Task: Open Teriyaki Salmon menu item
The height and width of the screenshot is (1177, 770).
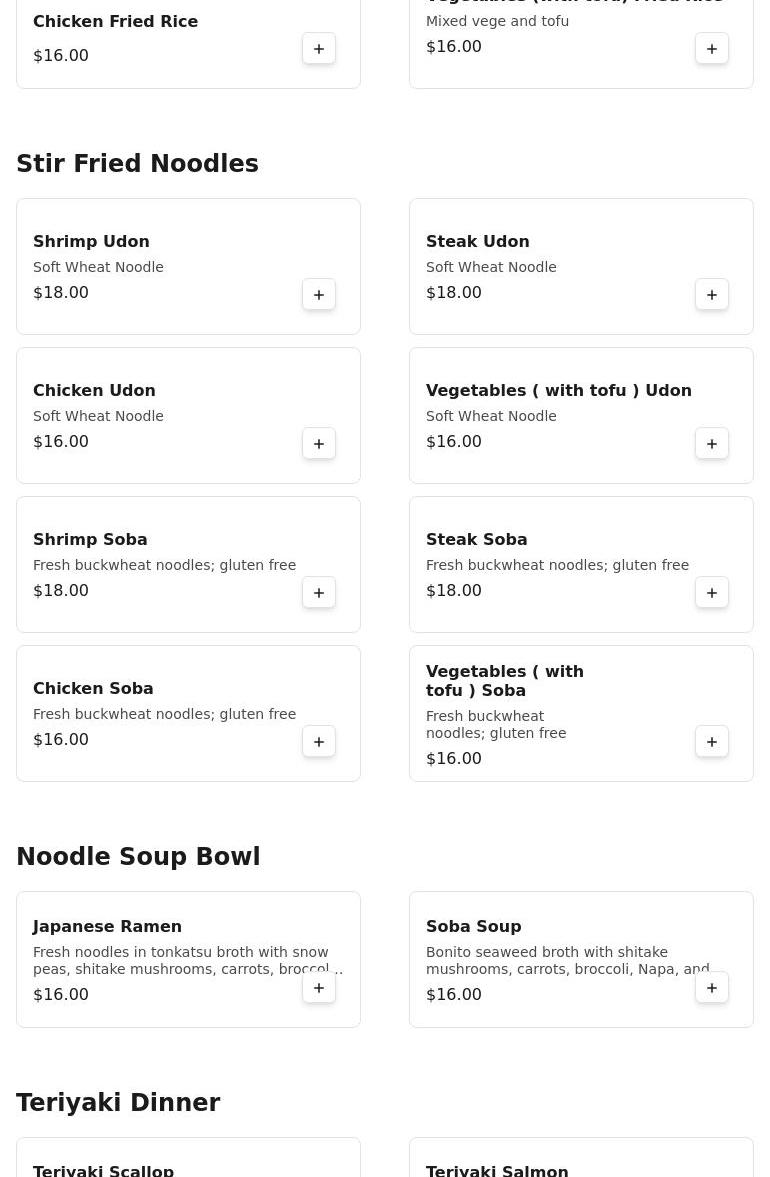Action: [497, 1169]
